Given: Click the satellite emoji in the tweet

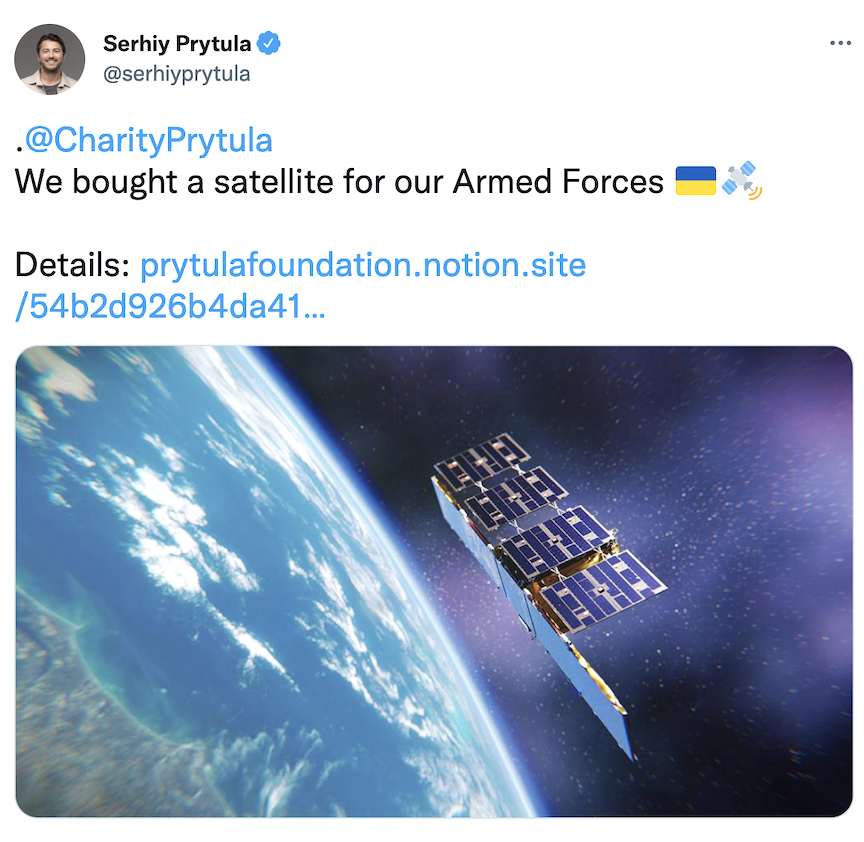Looking at the screenshot, I should click(x=741, y=181).
